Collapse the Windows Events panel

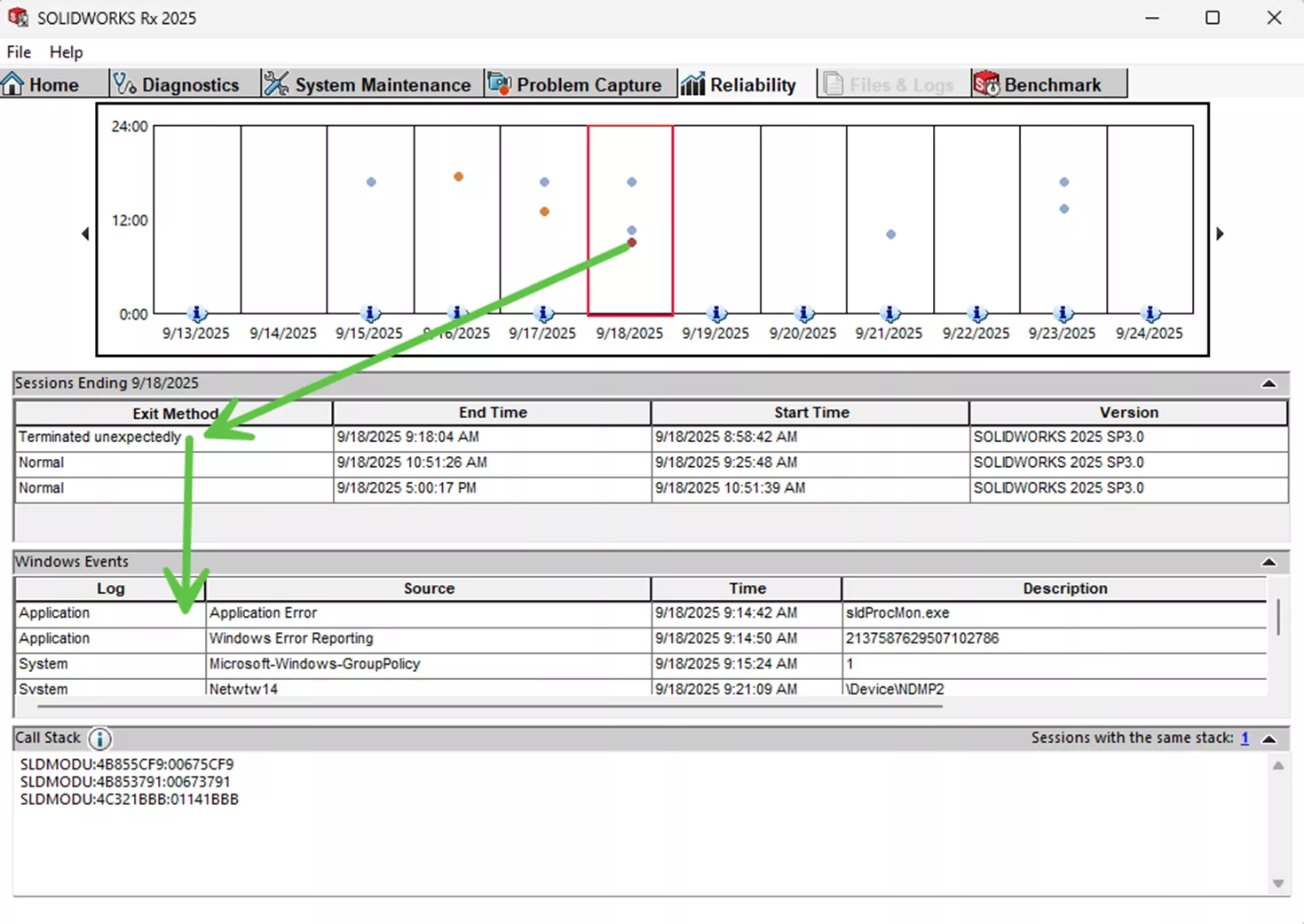[x=1267, y=561]
